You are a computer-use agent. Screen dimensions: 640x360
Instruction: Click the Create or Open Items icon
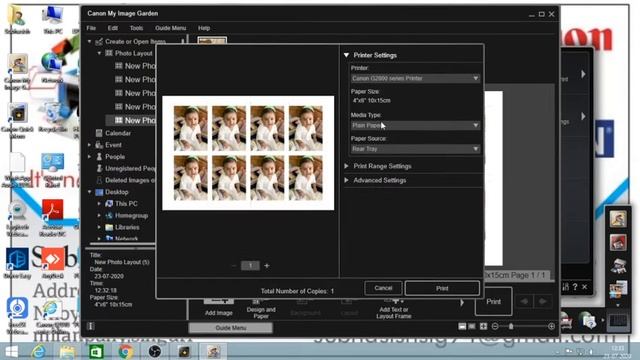99,41
